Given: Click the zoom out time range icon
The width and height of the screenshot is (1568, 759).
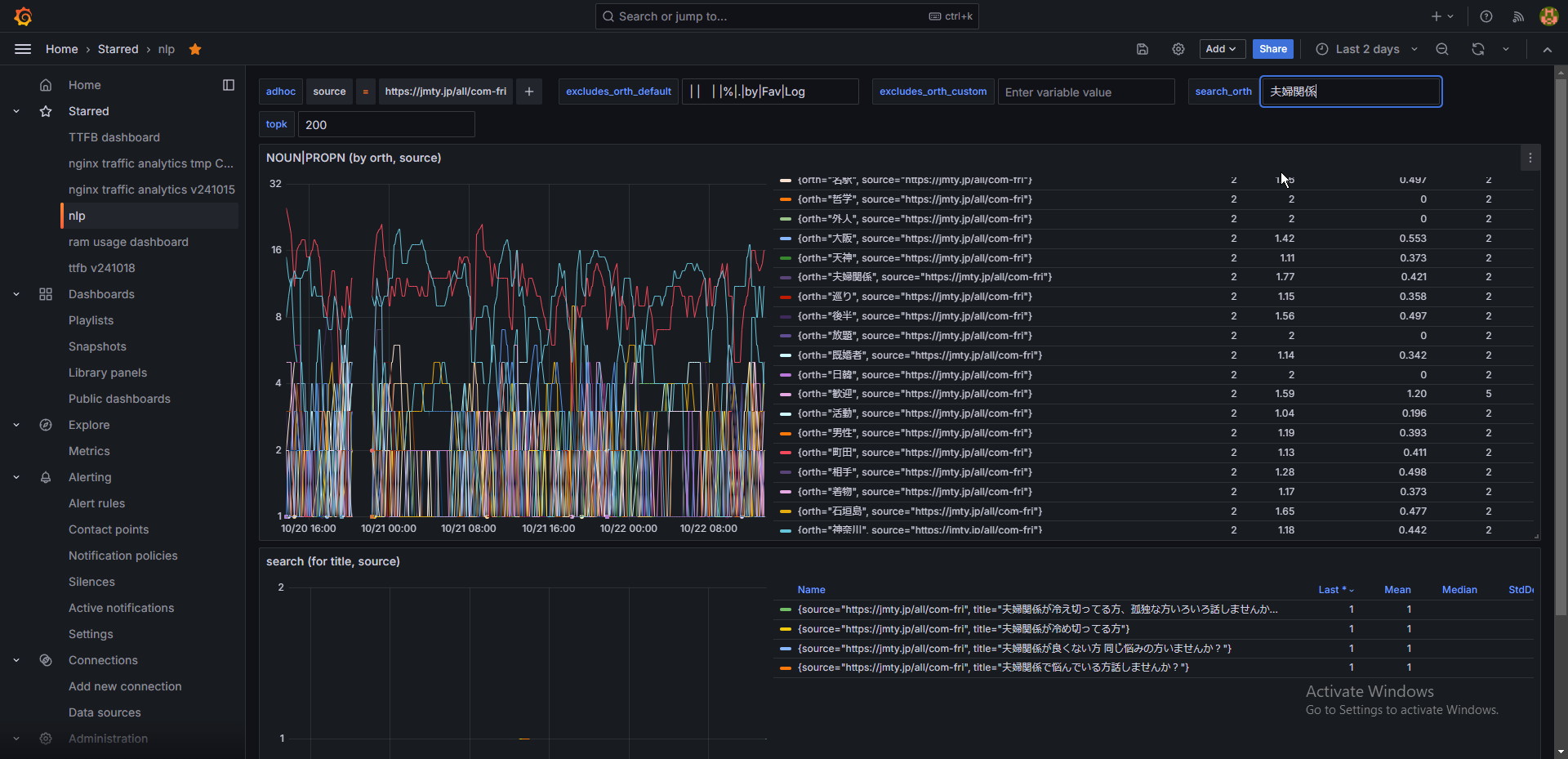Looking at the screenshot, I should coord(1442,49).
